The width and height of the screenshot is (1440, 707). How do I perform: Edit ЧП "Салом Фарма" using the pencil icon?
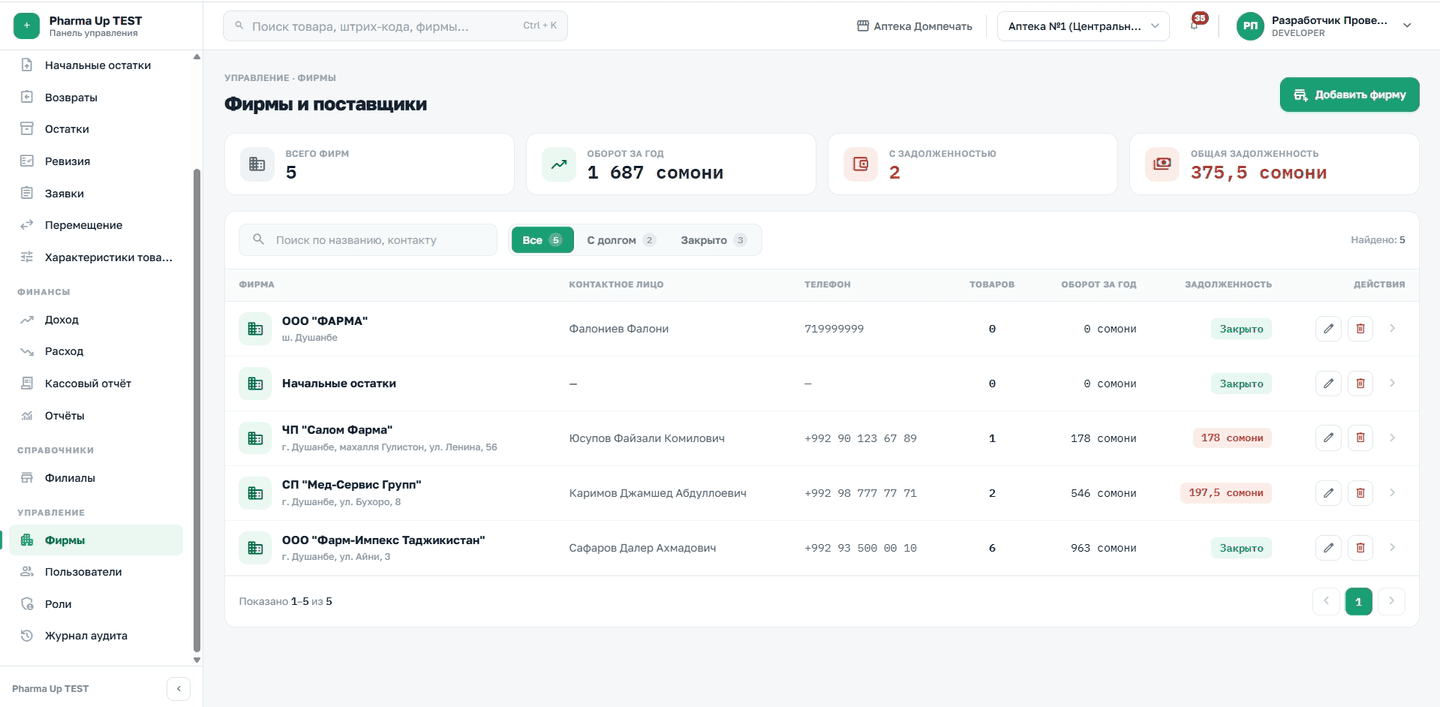pyautogui.click(x=1328, y=438)
